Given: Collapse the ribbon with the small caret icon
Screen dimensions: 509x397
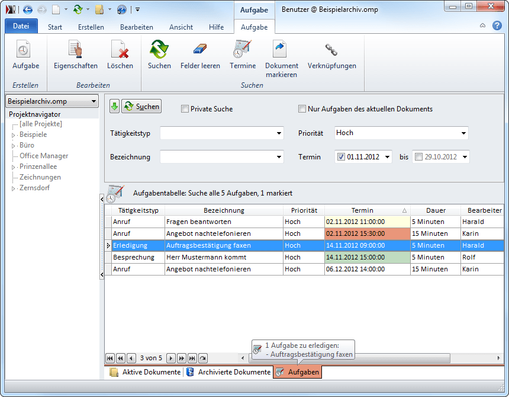Looking at the screenshot, I should click(x=482, y=26).
